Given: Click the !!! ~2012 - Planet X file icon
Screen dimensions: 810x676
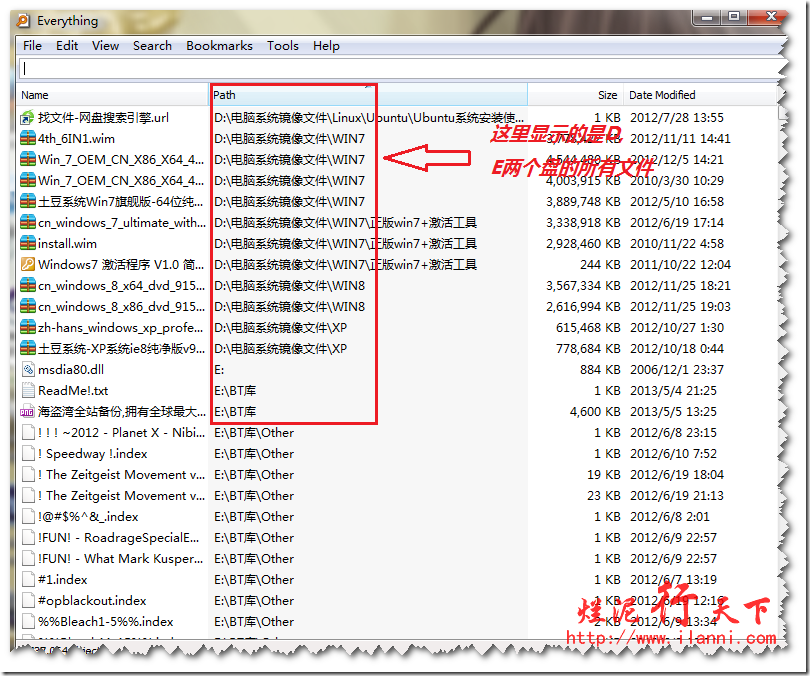Looking at the screenshot, I should point(28,433).
